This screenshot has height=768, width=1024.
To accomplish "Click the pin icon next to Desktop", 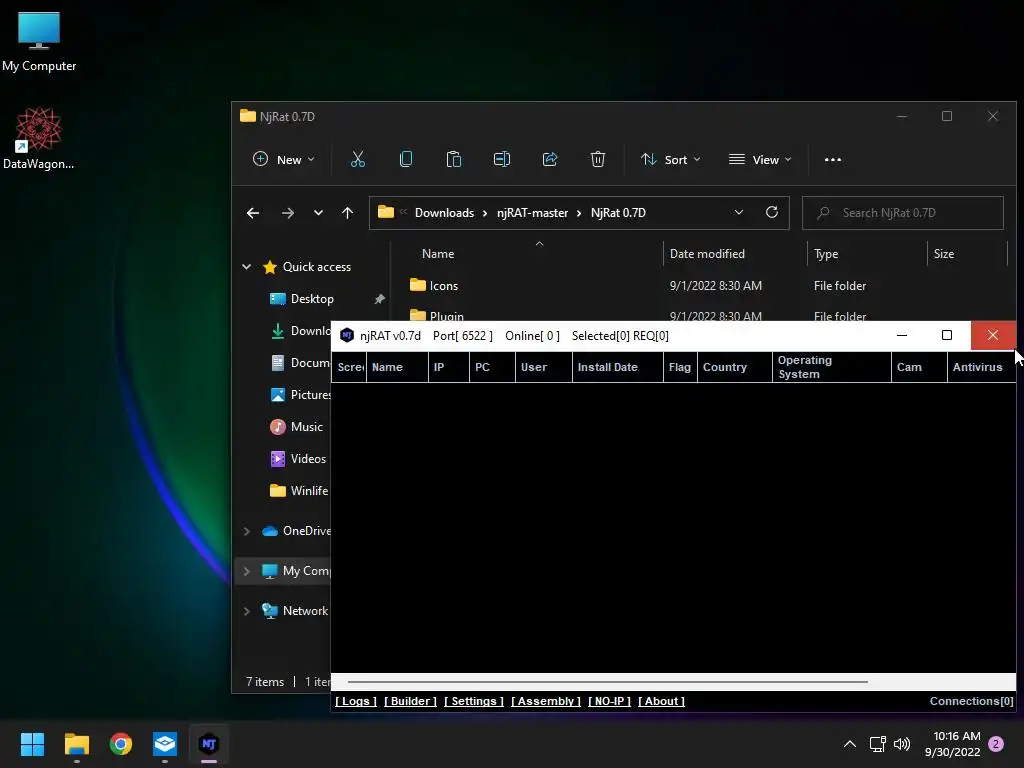I will [x=379, y=299].
